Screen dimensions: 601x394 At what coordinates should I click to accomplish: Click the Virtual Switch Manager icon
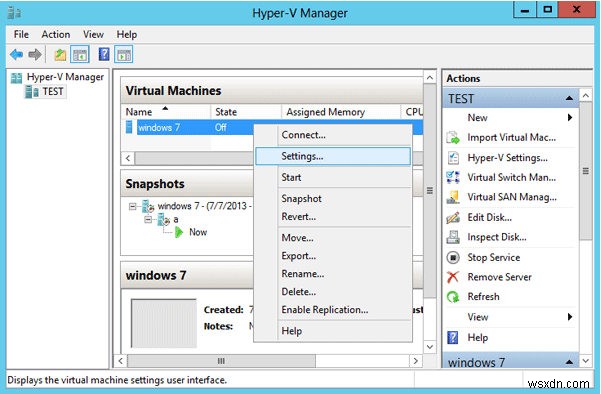point(453,177)
